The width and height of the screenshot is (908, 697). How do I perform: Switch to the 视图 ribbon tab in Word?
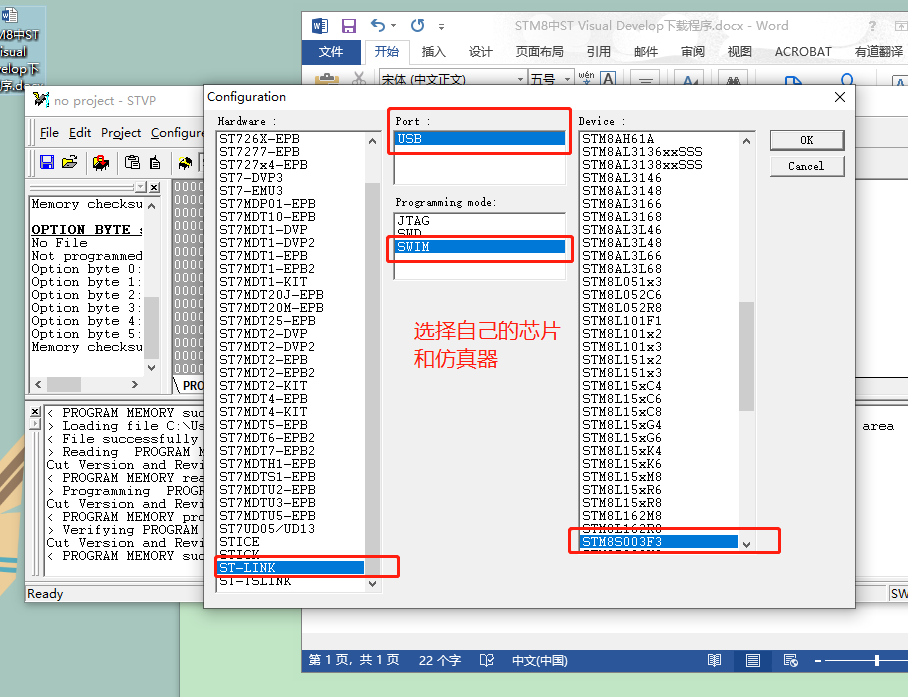[739, 52]
